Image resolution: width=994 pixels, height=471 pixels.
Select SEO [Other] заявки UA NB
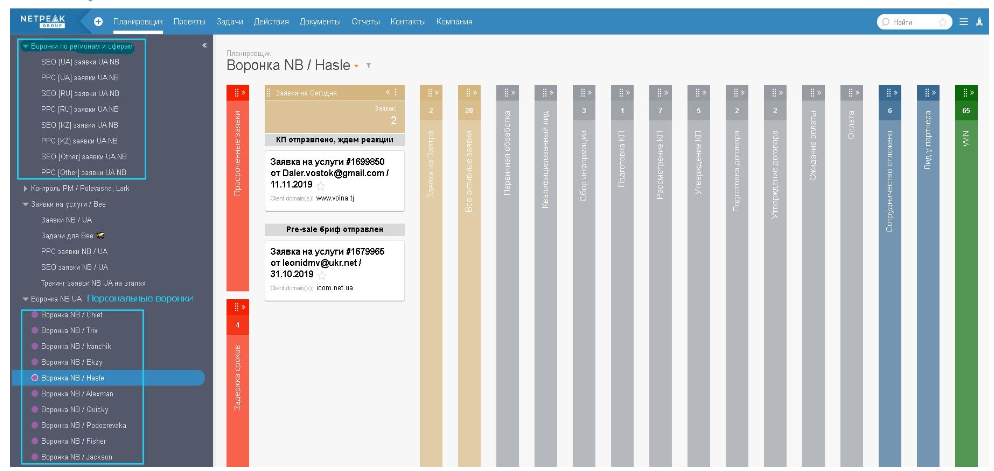pyautogui.click(x=84, y=157)
